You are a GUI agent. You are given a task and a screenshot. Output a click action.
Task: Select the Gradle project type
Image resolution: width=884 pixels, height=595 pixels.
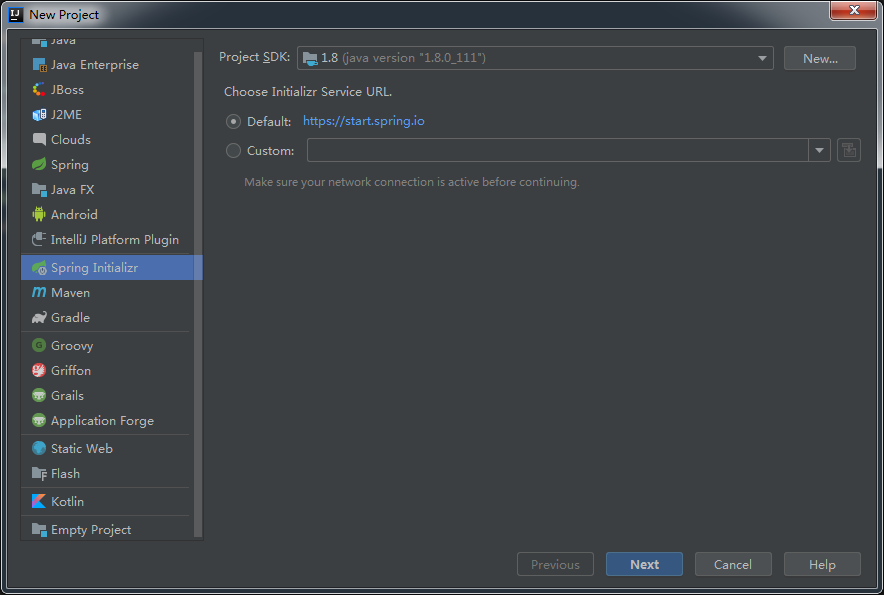[70, 317]
